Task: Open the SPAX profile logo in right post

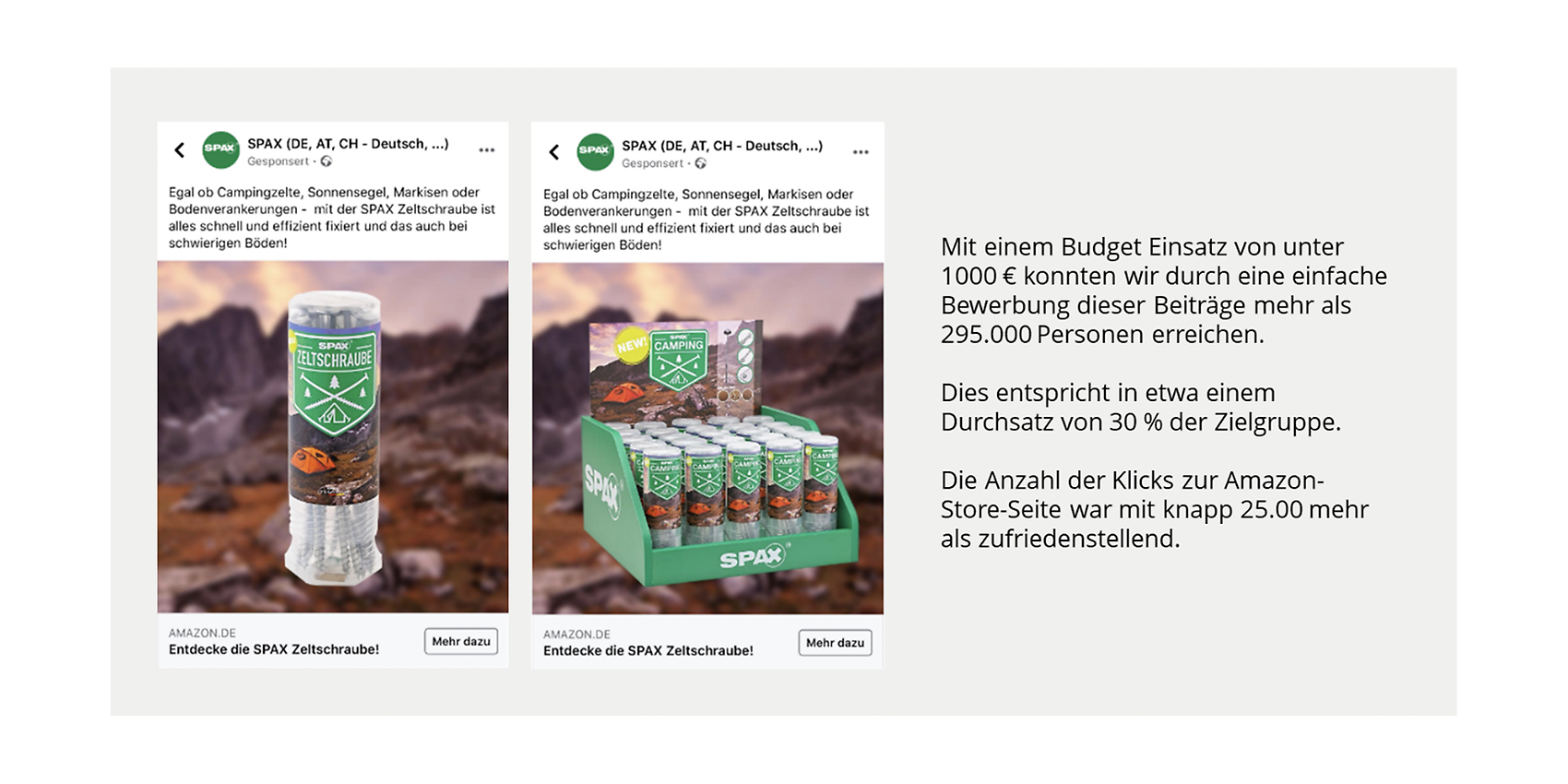Action: coord(595,151)
